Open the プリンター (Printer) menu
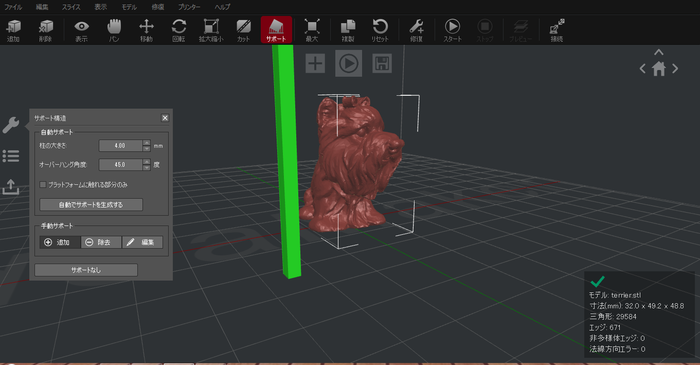The height and width of the screenshot is (365, 700). [x=189, y=7]
